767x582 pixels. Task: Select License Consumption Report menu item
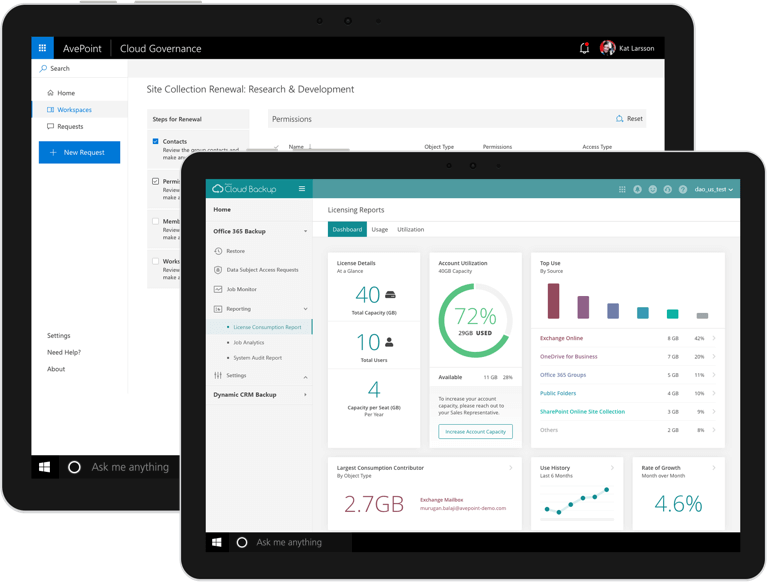pos(260,327)
